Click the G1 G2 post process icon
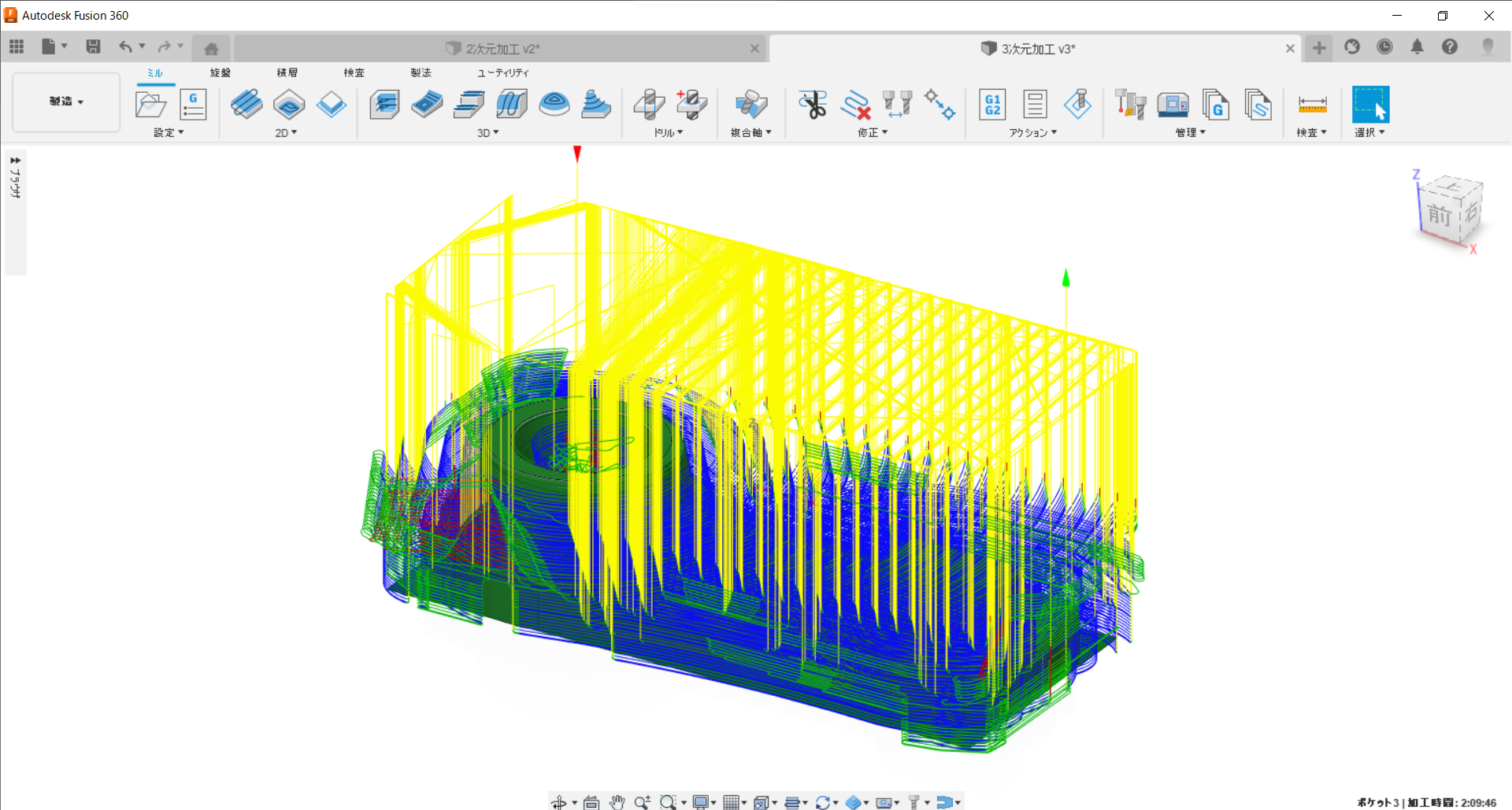 click(992, 105)
